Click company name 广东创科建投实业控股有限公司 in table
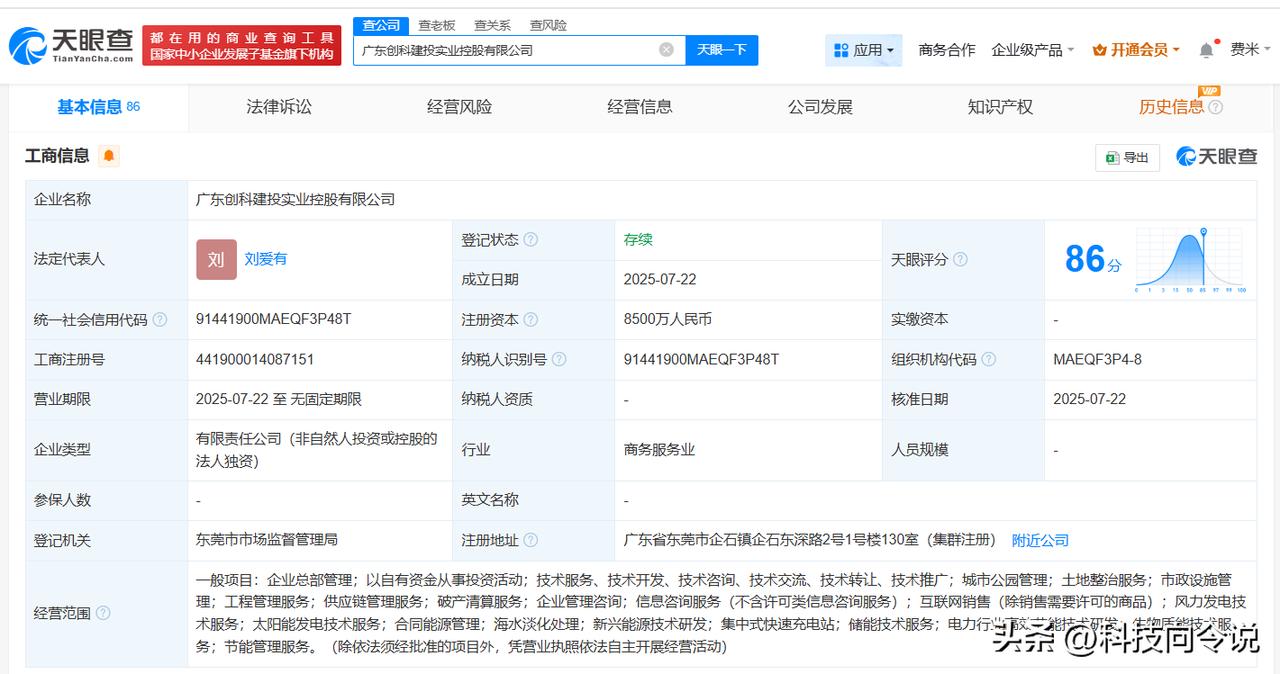The height and width of the screenshot is (674, 1280). click(296, 200)
